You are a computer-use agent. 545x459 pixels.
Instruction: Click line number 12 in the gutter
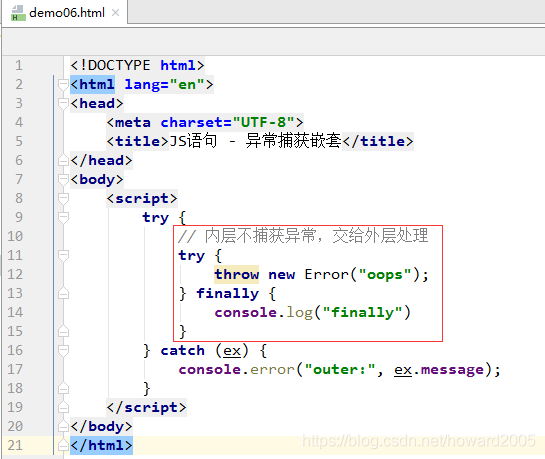click(x=15, y=274)
